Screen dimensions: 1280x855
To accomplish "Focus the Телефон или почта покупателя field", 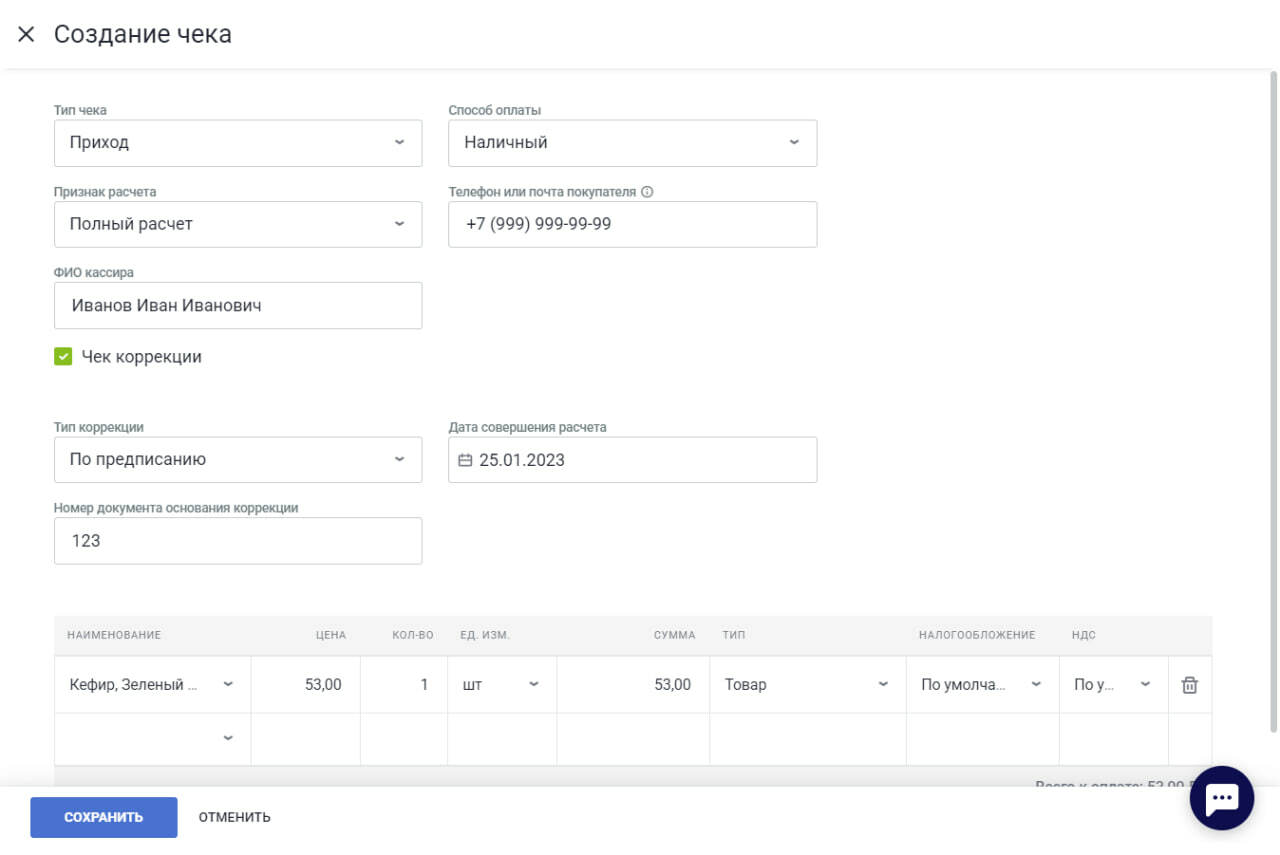I will pos(633,224).
